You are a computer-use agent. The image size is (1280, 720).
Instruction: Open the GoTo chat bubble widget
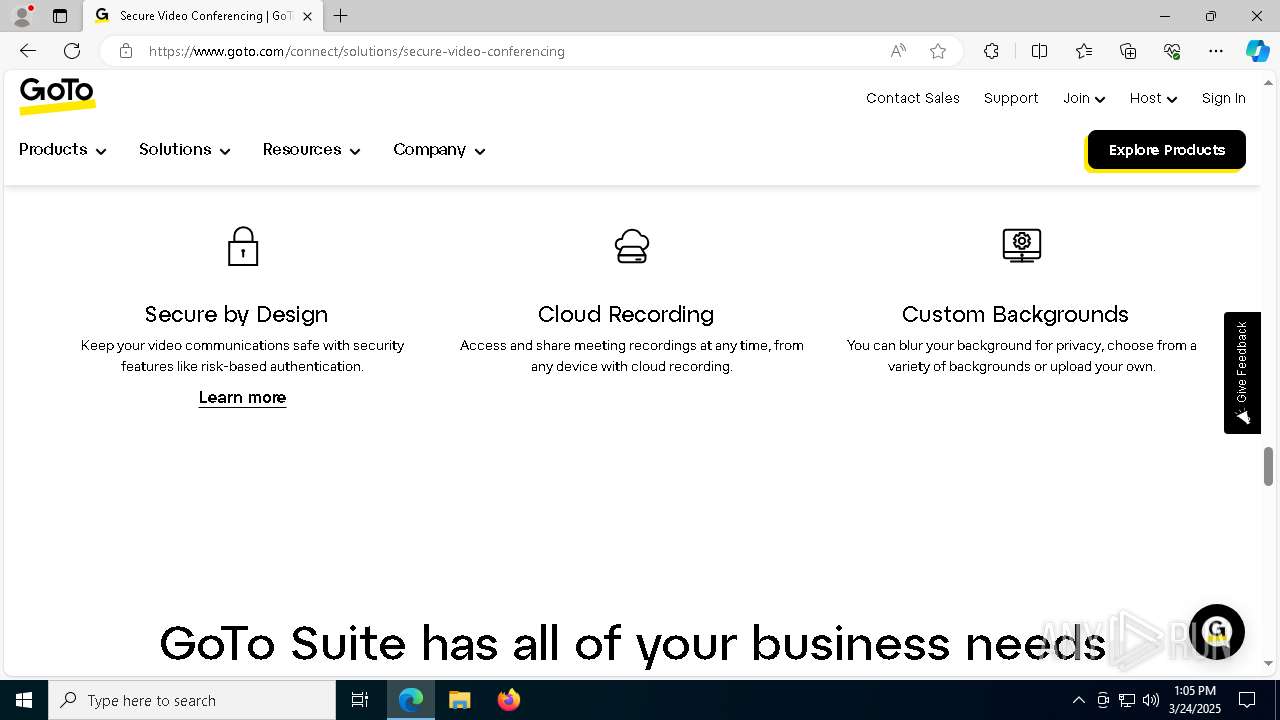coord(1216,632)
